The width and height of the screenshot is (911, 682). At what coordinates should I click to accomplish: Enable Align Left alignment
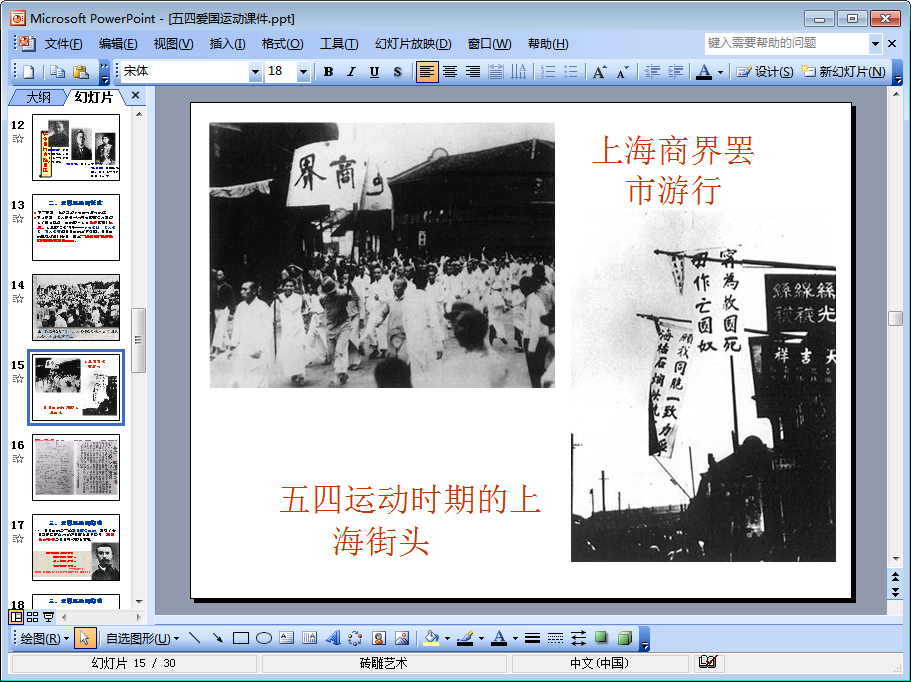tap(426, 72)
